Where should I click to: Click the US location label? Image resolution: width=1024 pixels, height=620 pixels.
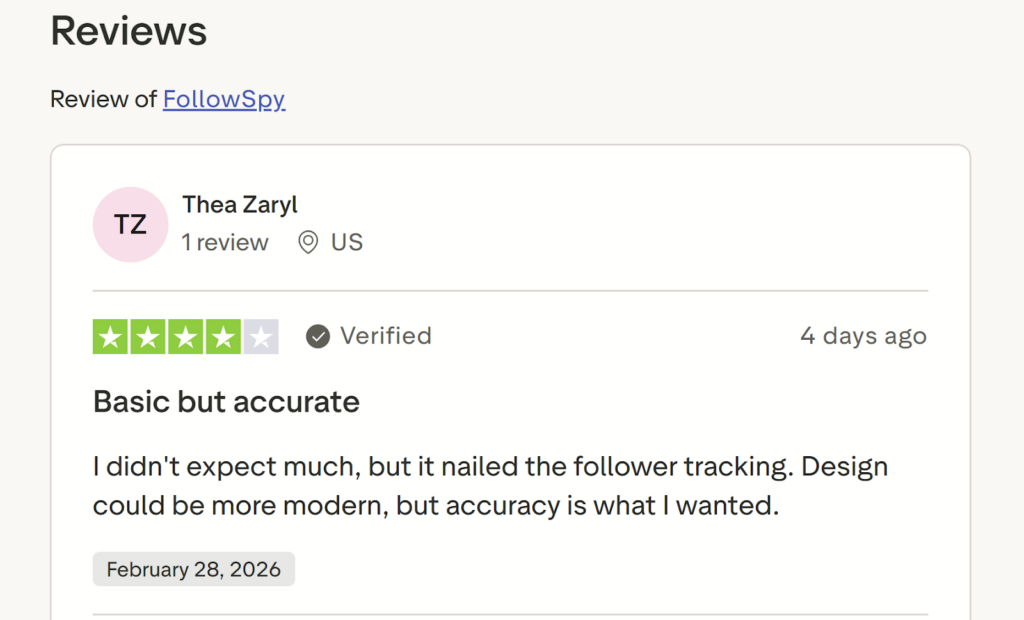[x=348, y=242]
